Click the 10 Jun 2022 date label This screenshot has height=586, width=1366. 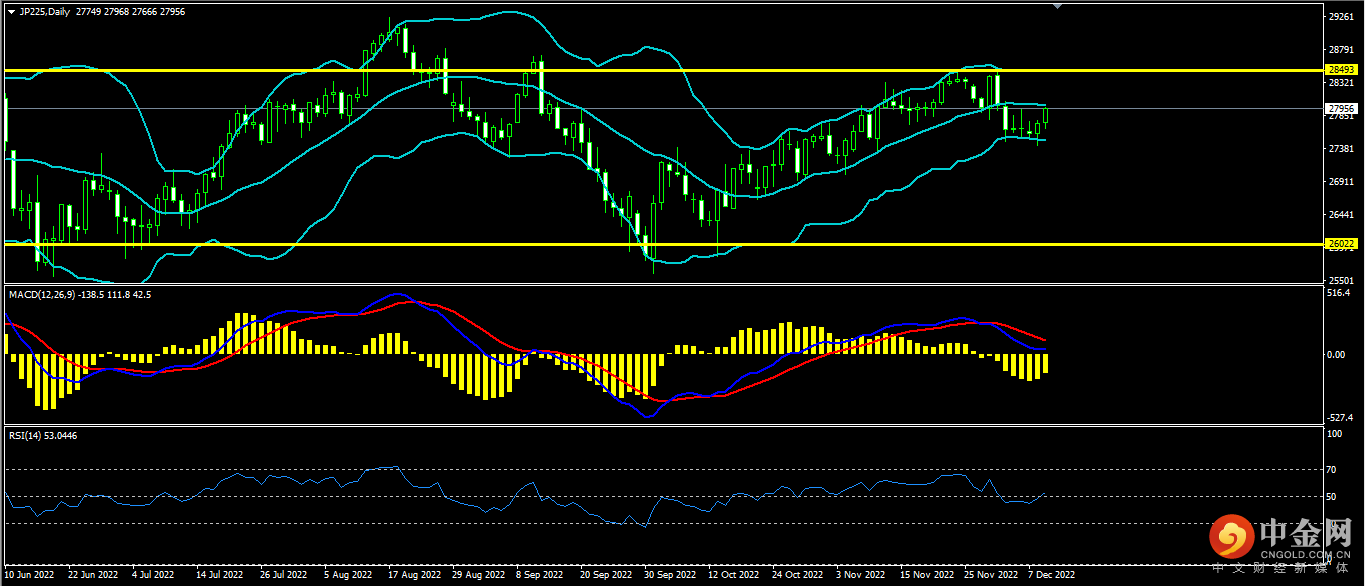[29, 576]
